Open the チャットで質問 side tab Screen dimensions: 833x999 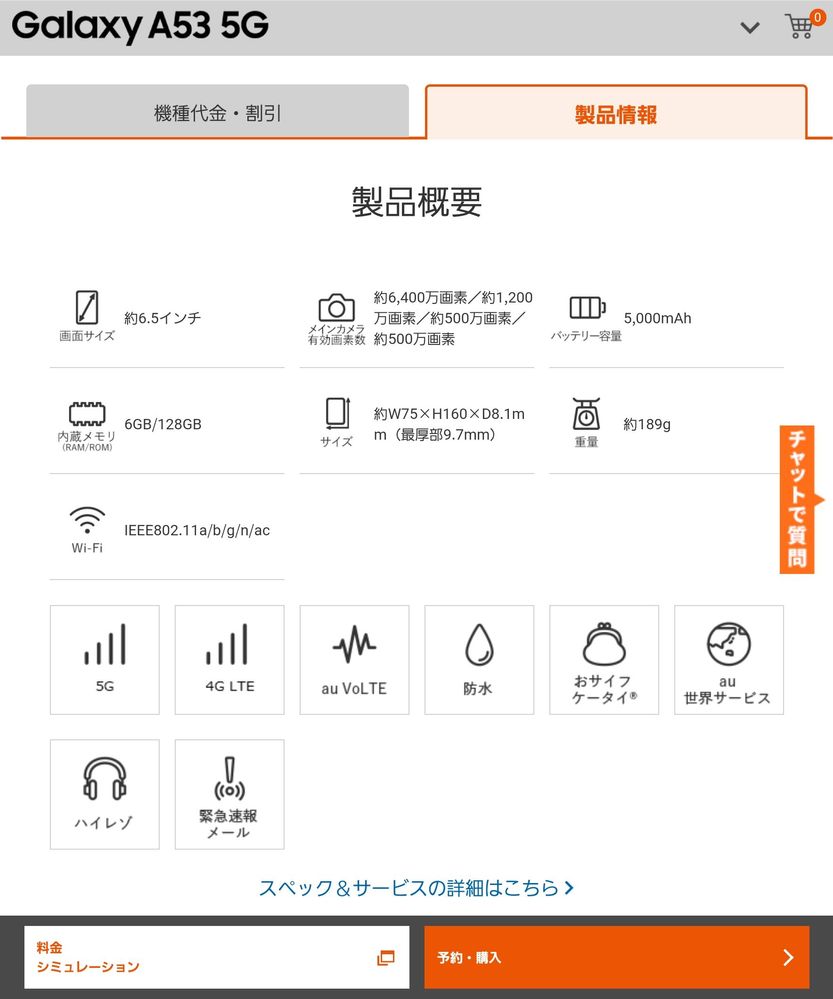(x=799, y=500)
